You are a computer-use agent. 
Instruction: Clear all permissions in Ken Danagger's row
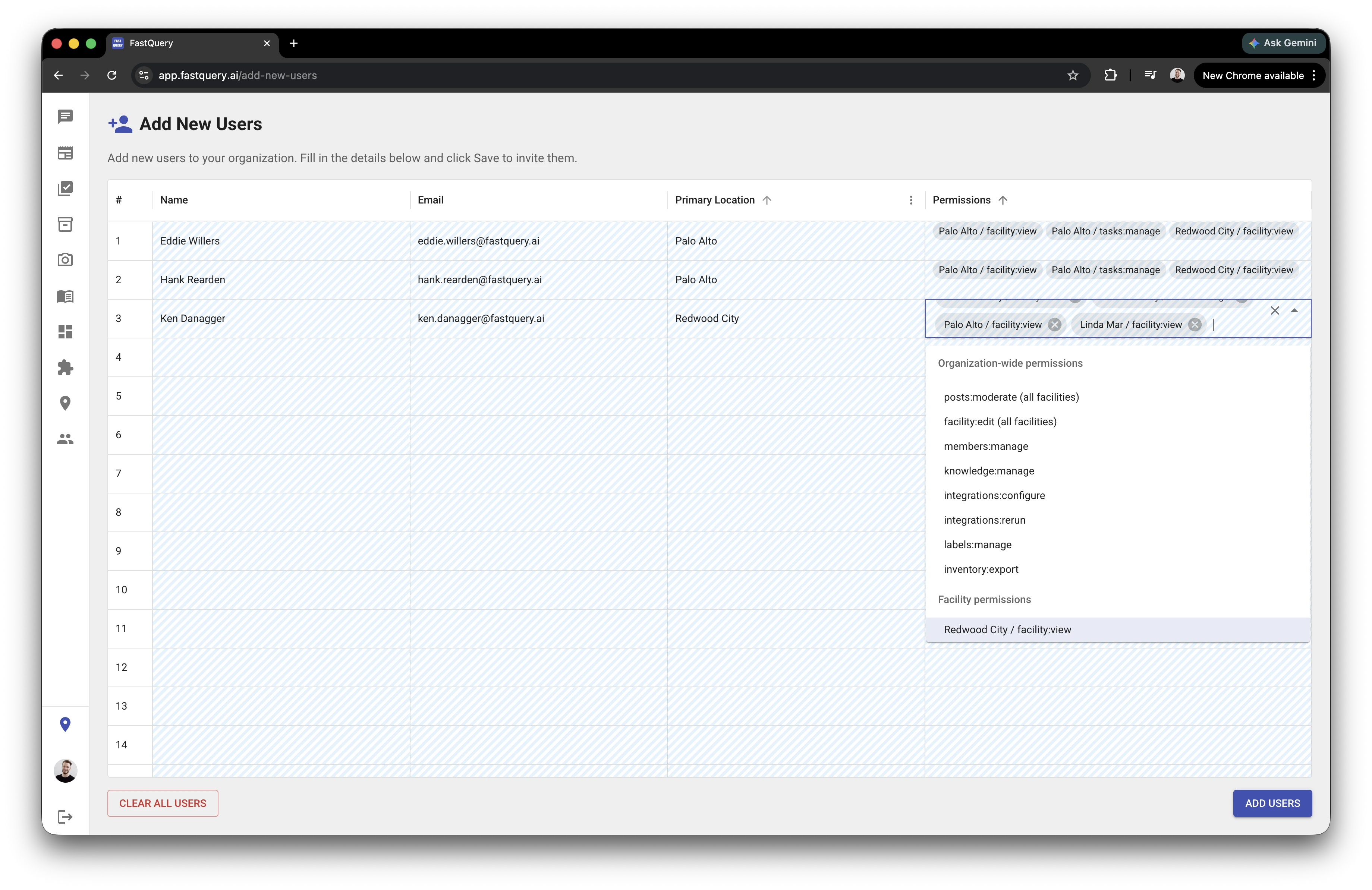pos(1275,311)
